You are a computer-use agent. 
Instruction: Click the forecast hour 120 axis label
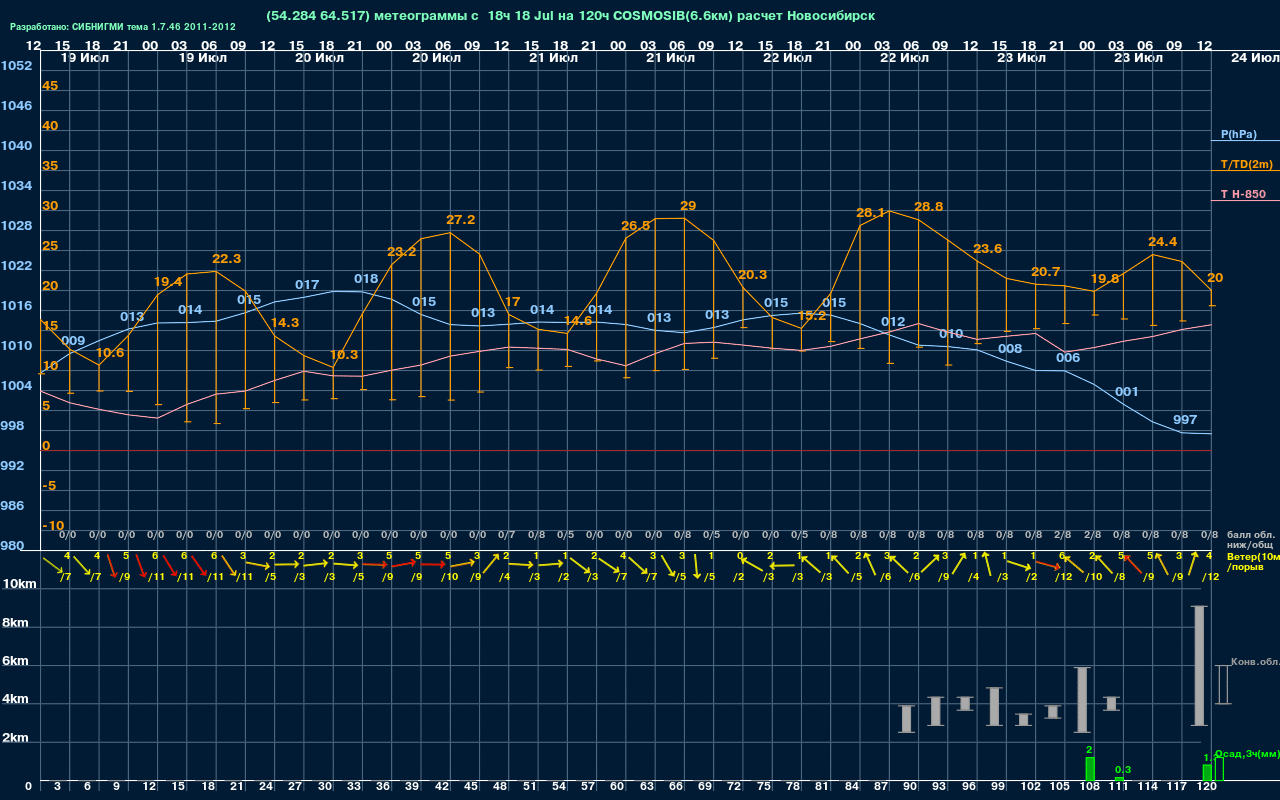[1207, 787]
